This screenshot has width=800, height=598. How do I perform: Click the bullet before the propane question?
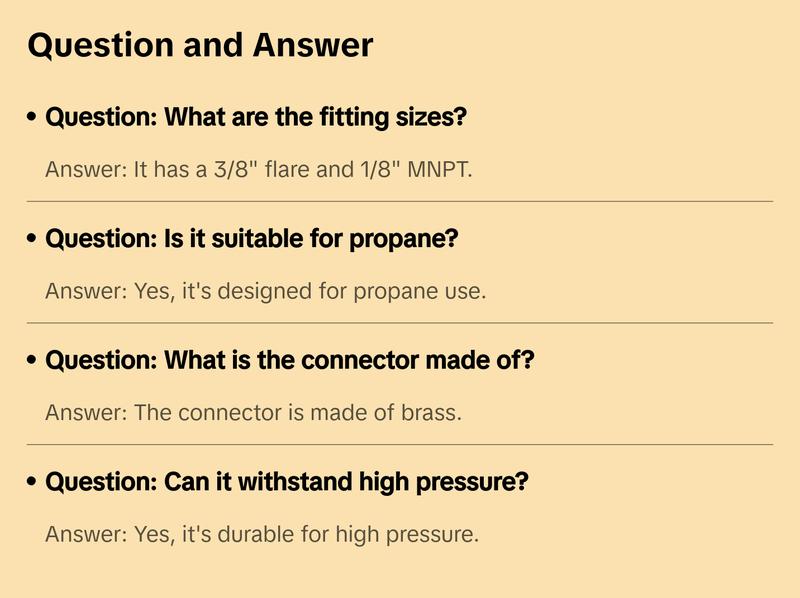click(x=32, y=240)
